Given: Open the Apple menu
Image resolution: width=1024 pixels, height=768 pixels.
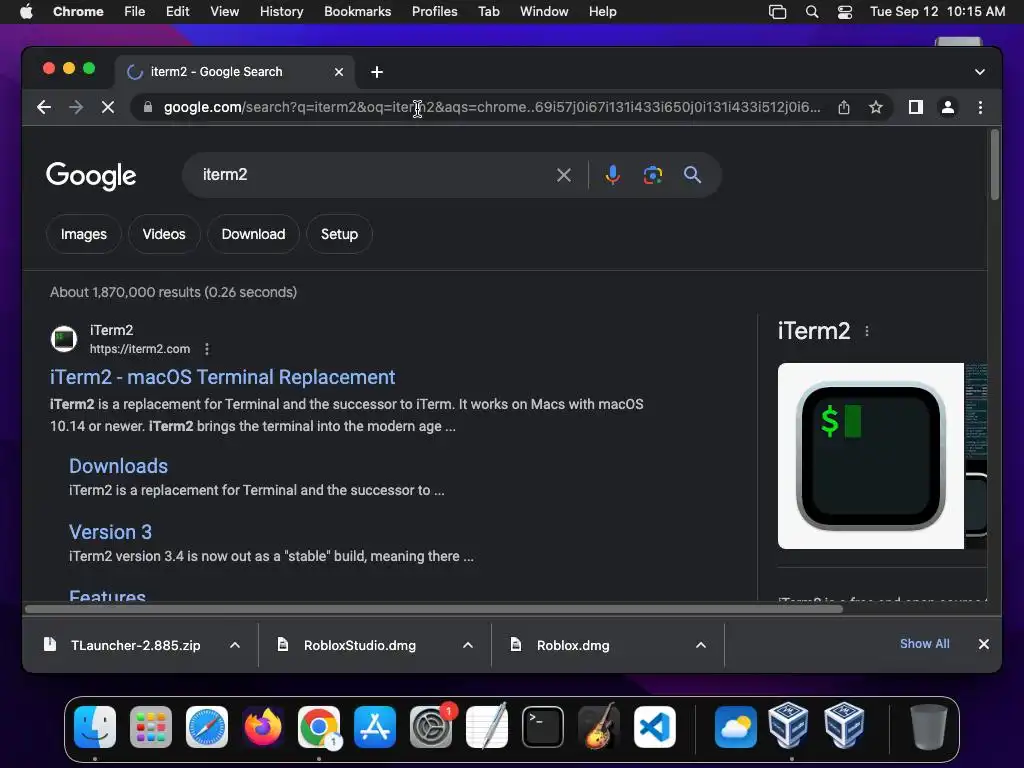Looking at the screenshot, I should [x=26, y=12].
